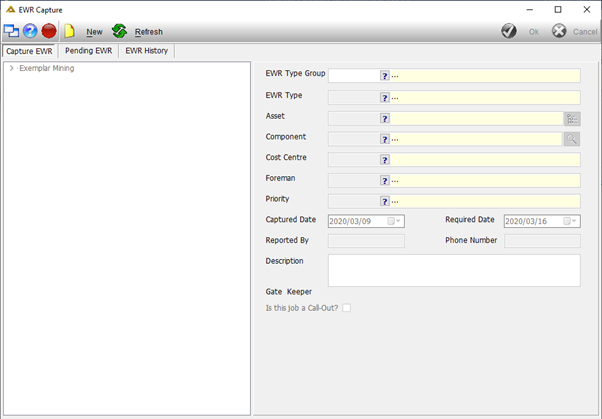Switch to the Pending EWR tab

pos(88,51)
